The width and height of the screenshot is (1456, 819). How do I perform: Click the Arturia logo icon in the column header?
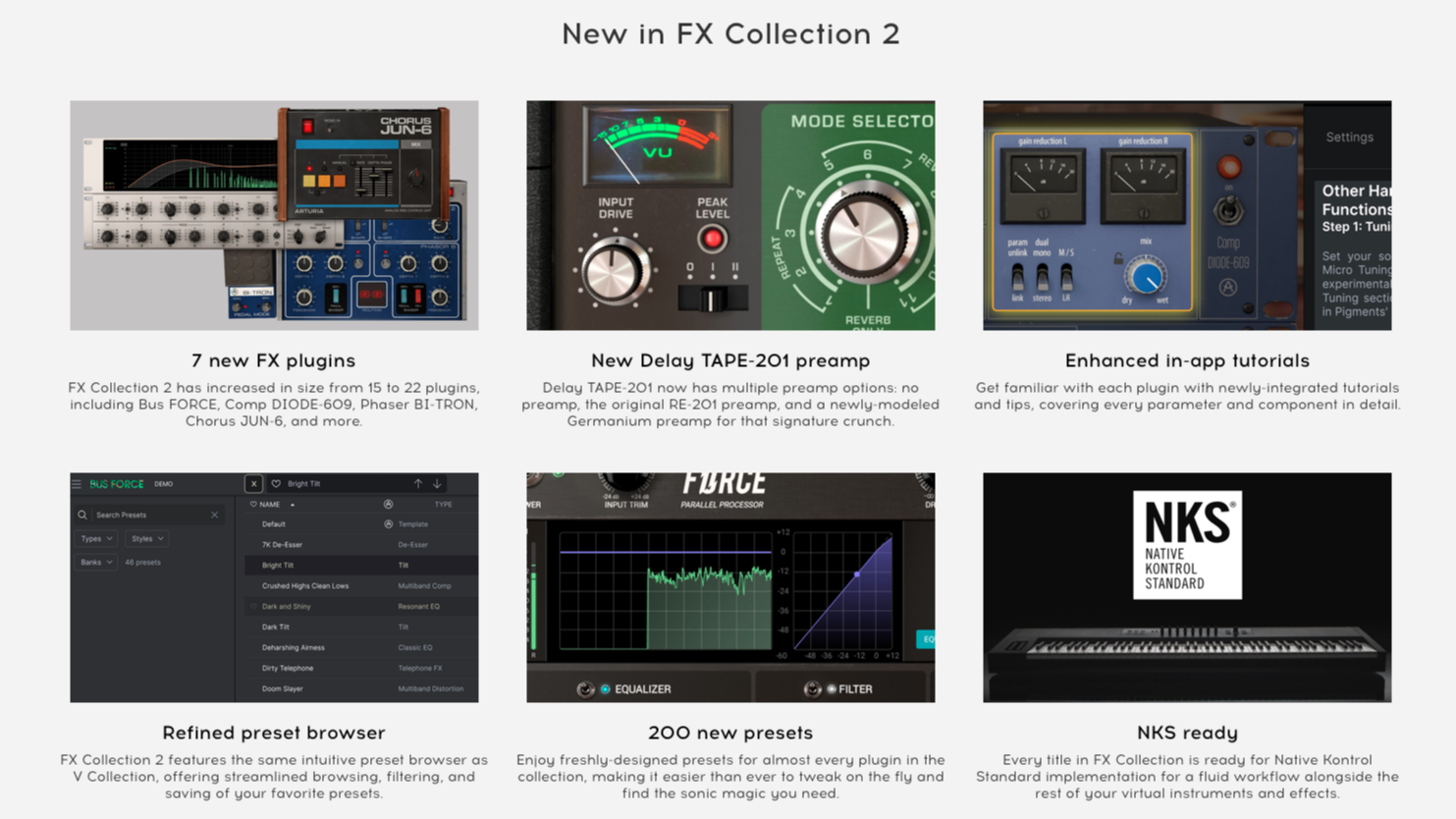[x=389, y=504]
